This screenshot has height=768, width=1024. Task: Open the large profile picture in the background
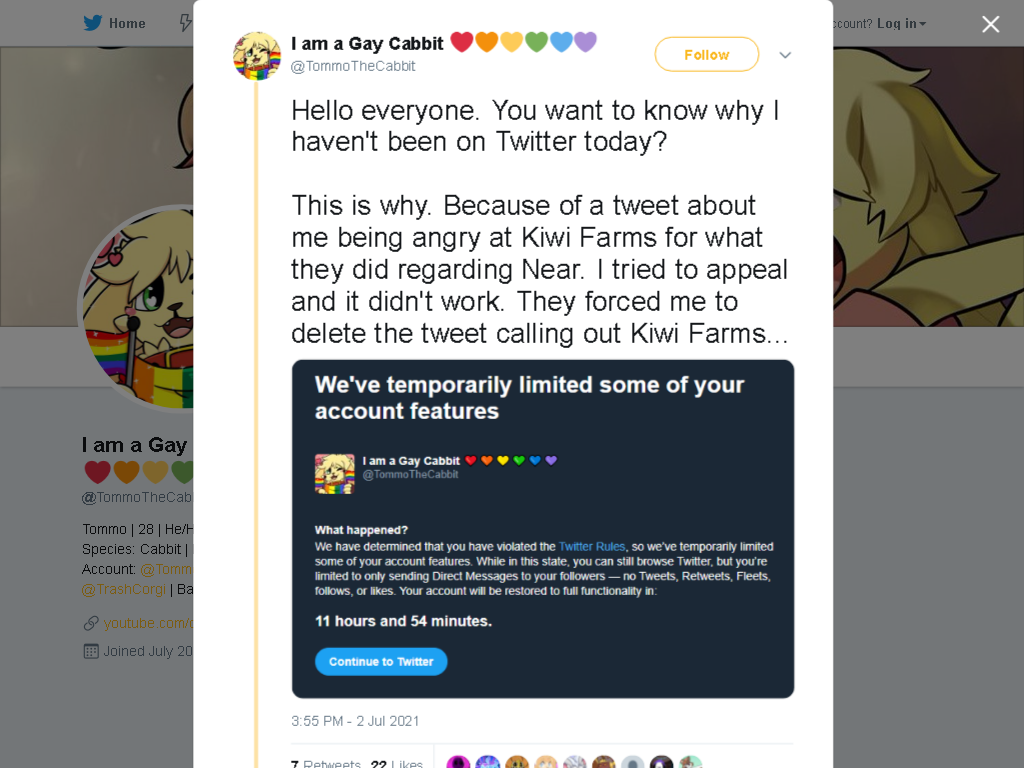click(136, 309)
